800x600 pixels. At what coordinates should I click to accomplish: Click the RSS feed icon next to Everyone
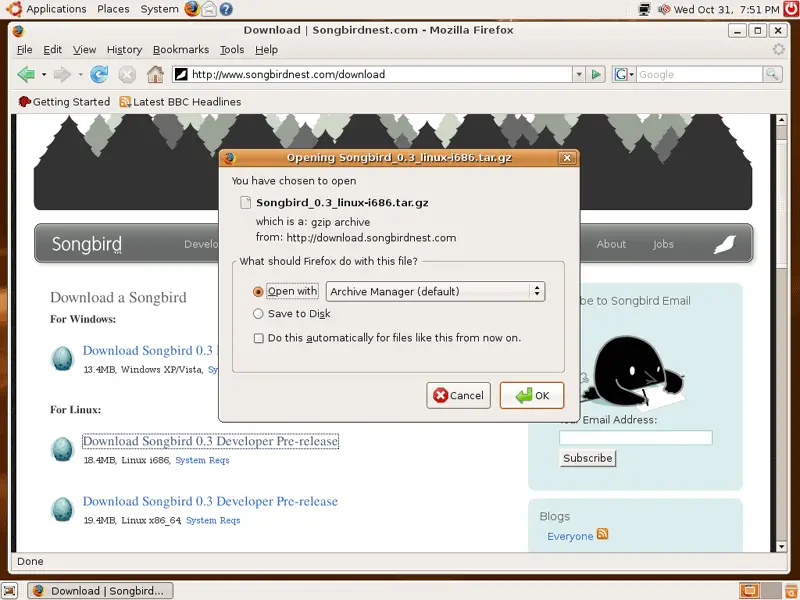click(x=603, y=535)
